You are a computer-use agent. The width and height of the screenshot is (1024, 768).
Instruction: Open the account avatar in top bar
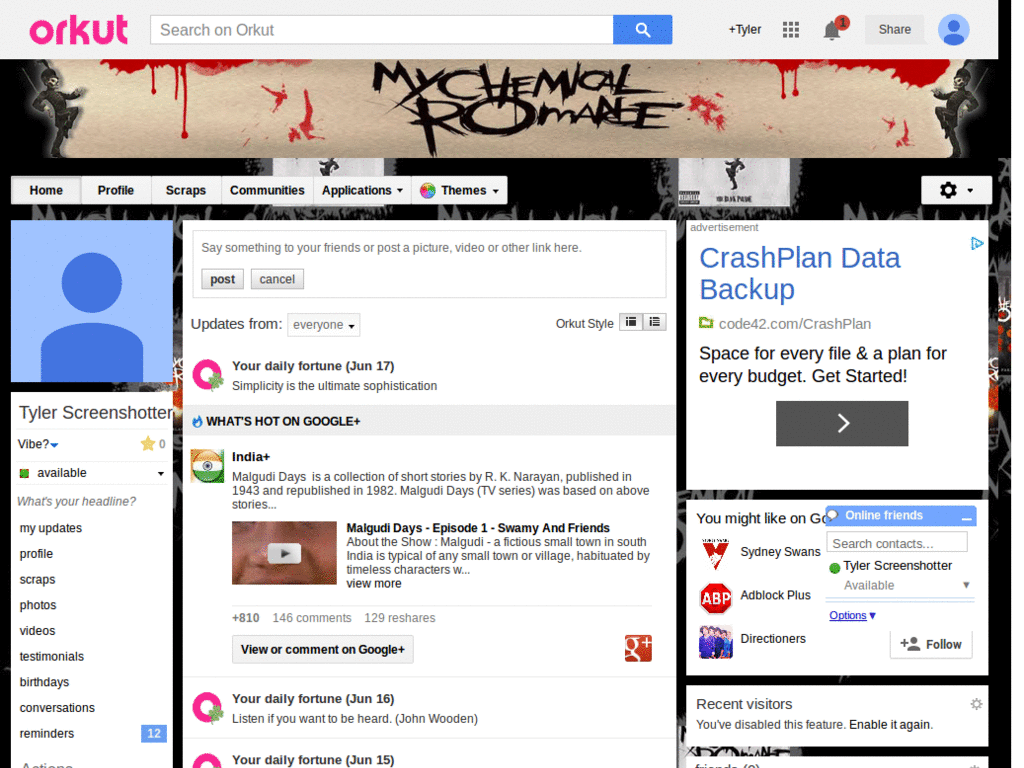[953, 29]
